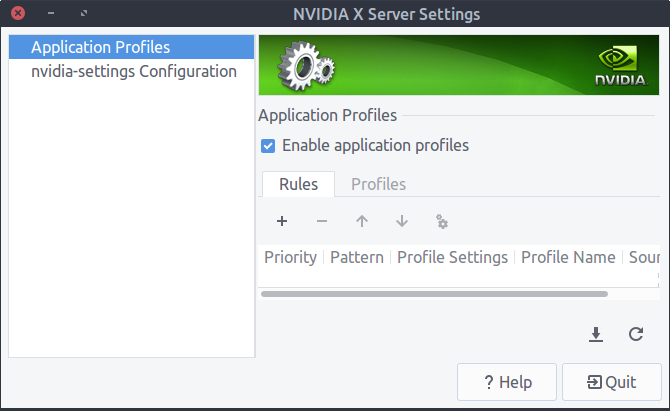The width and height of the screenshot is (670, 411).
Task: Toggle Enable application profiles checkbox
Action: [268, 146]
